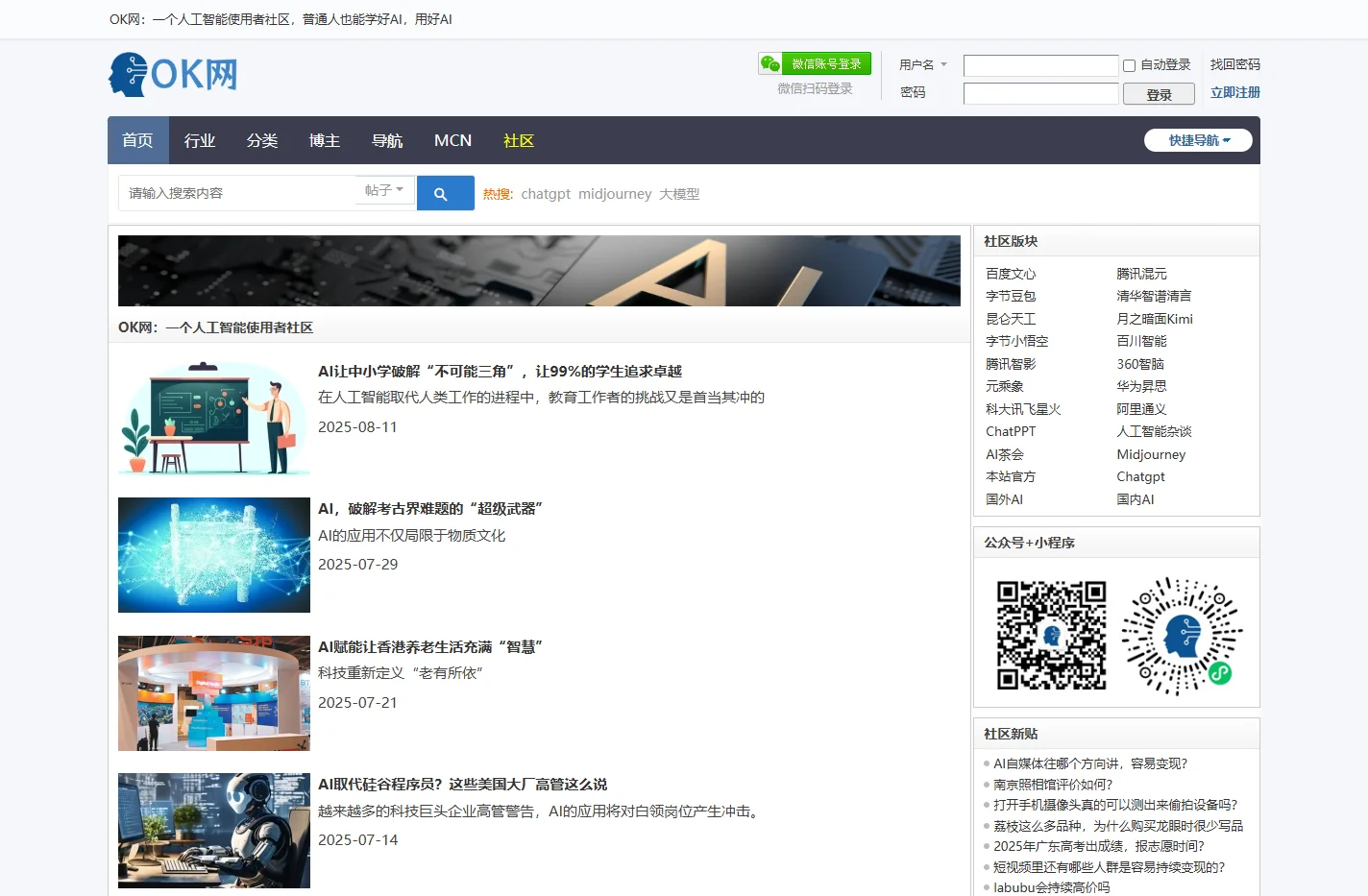
Task: Open the 导航 navigation tab
Action: pyautogui.click(x=387, y=140)
